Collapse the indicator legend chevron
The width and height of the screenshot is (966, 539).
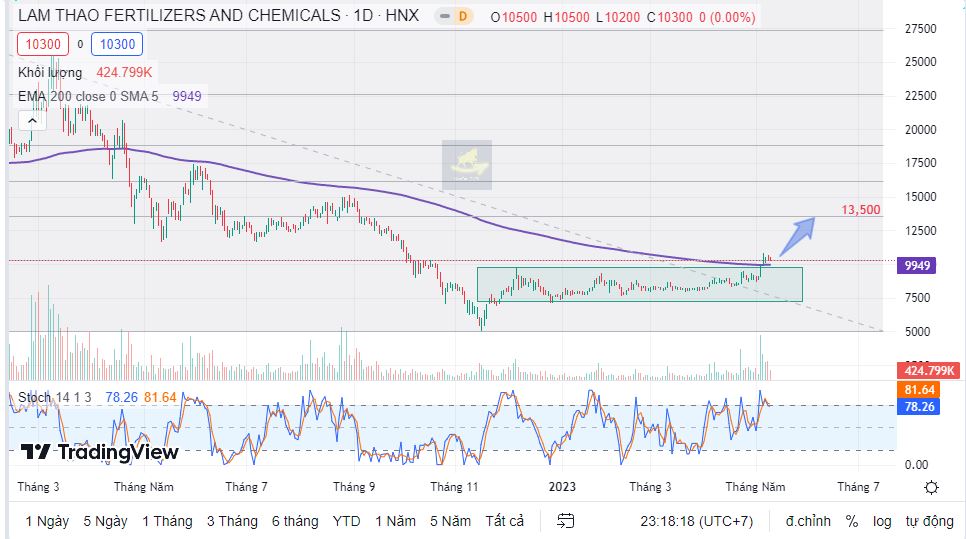33,121
